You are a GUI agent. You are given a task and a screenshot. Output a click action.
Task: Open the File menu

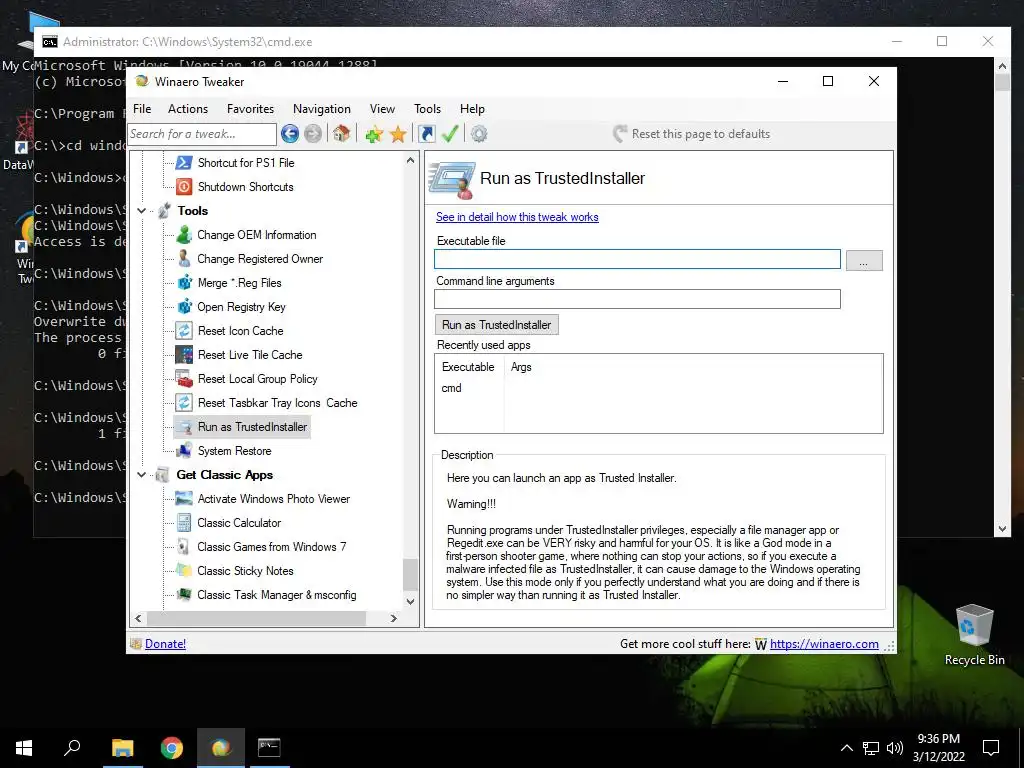(142, 109)
